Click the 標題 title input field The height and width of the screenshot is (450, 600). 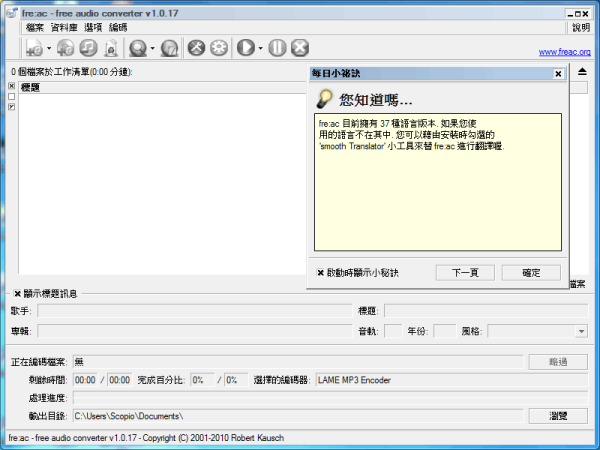486,311
